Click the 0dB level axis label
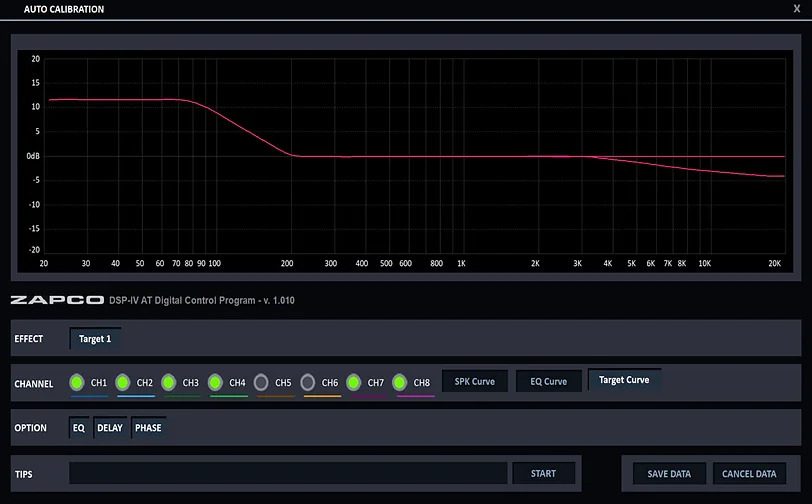The width and height of the screenshot is (812, 504). 33,156
